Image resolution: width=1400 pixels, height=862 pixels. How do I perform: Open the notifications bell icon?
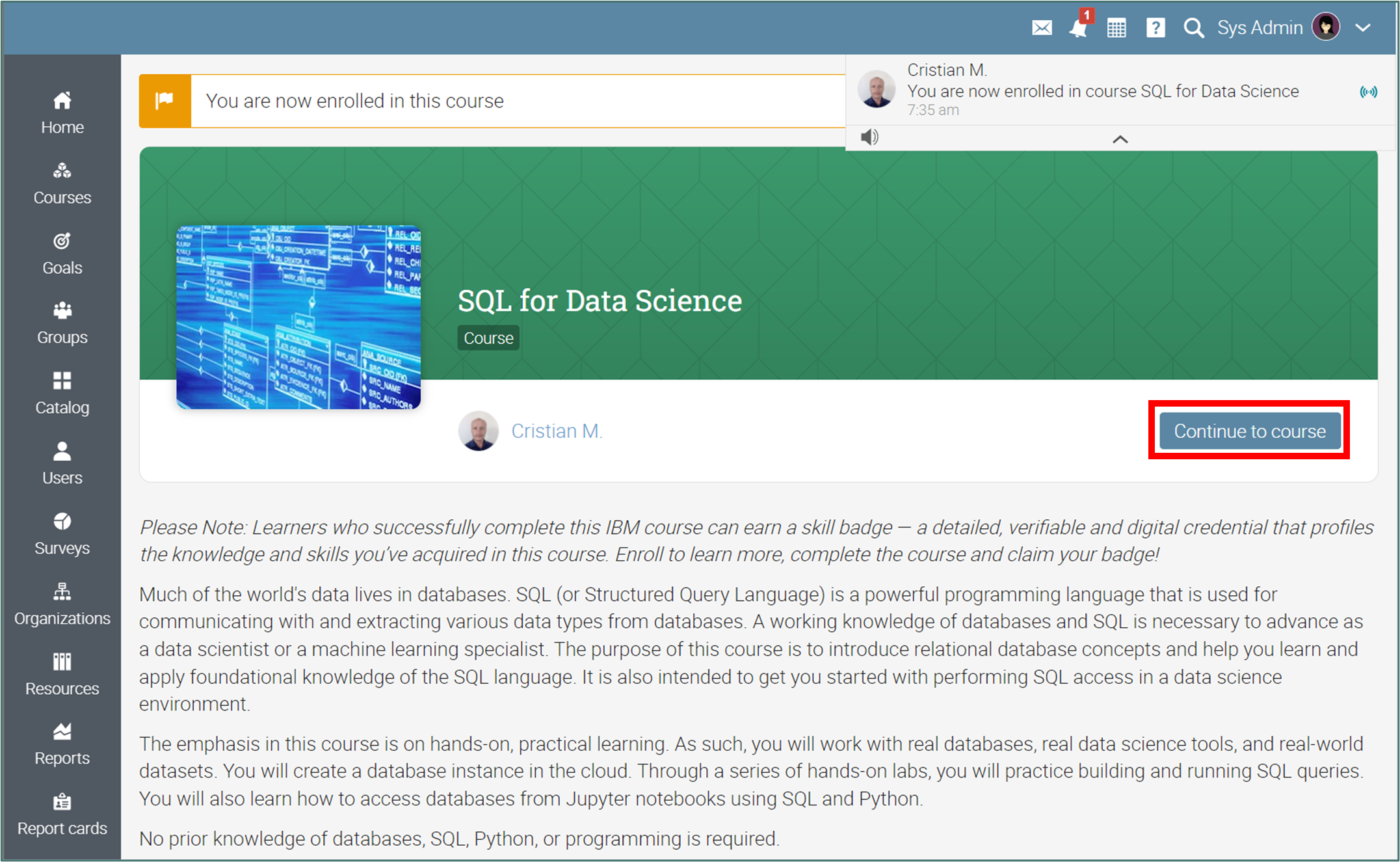coord(1078,28)
